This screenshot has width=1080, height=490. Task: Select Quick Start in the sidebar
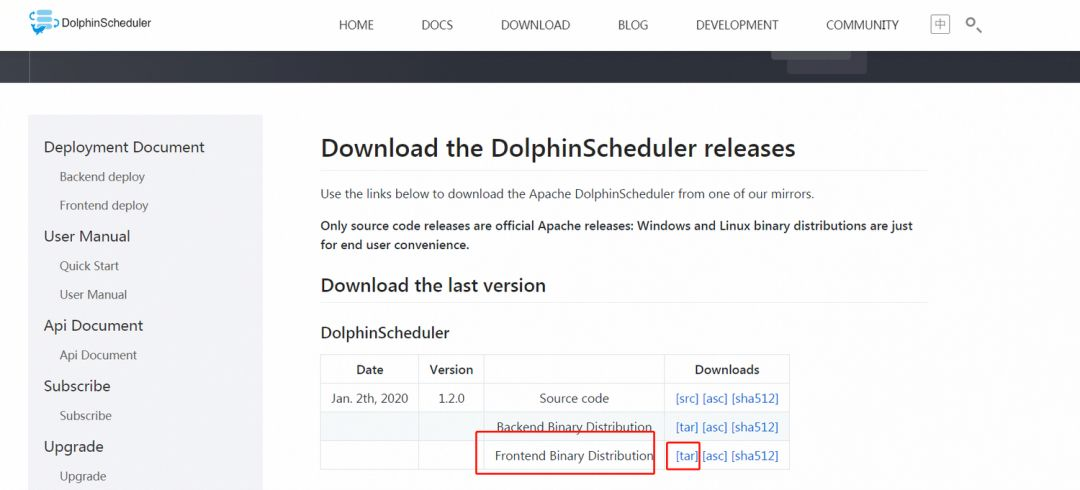pos(89,266)
